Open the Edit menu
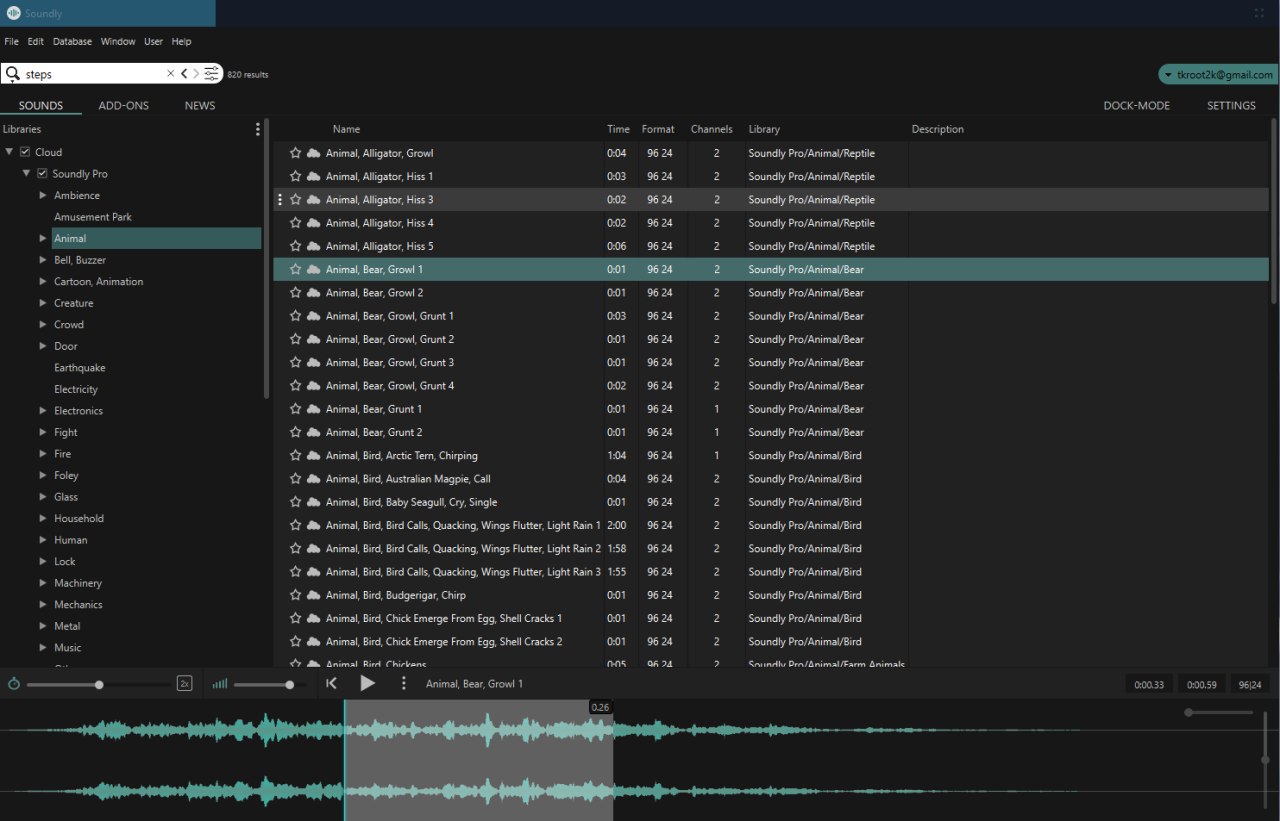The image size is (1280, 821). pyautogui.click(x=36, y=42)
